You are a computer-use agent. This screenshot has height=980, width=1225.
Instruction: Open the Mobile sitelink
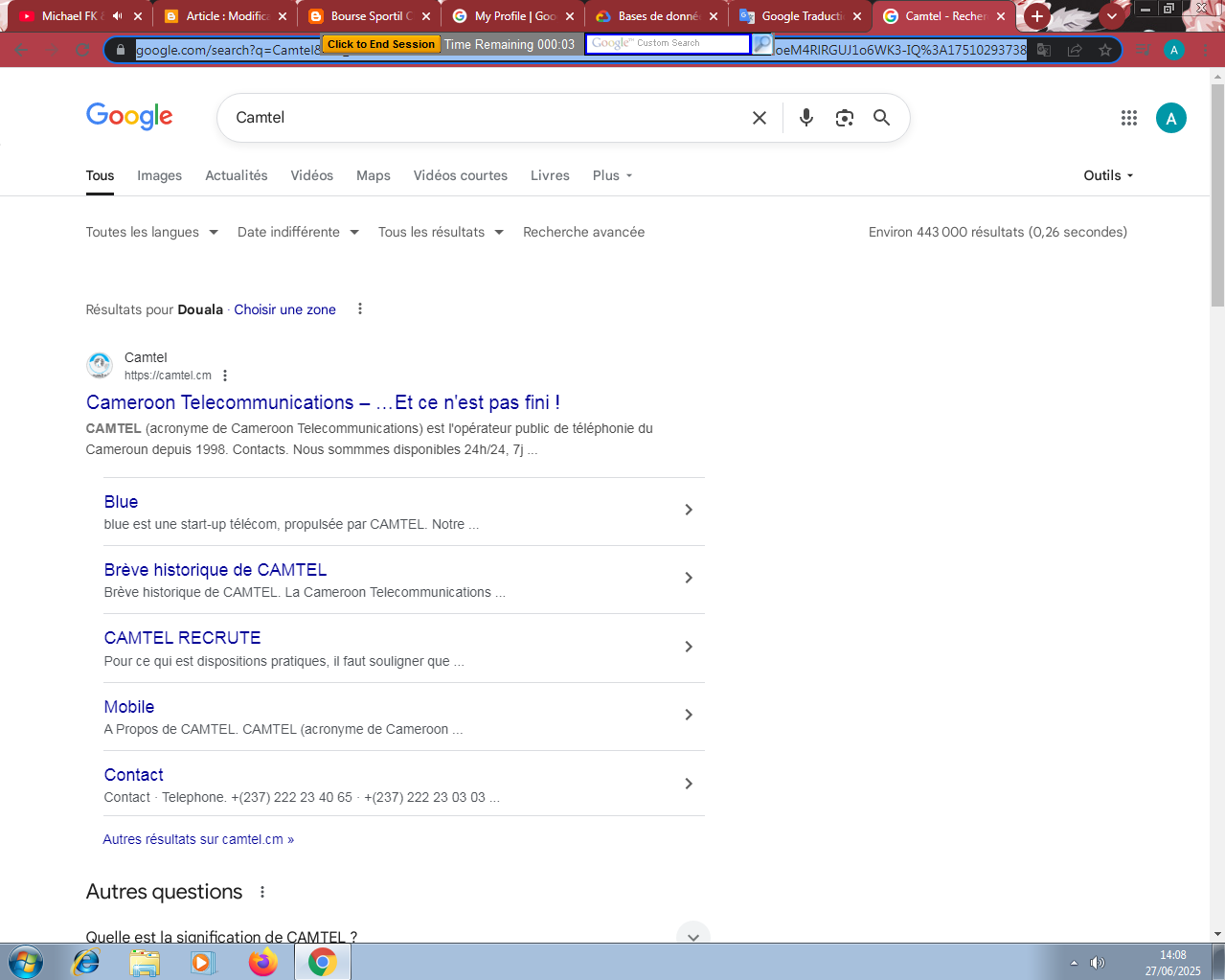pyautogui.click(x=129, y=707)
